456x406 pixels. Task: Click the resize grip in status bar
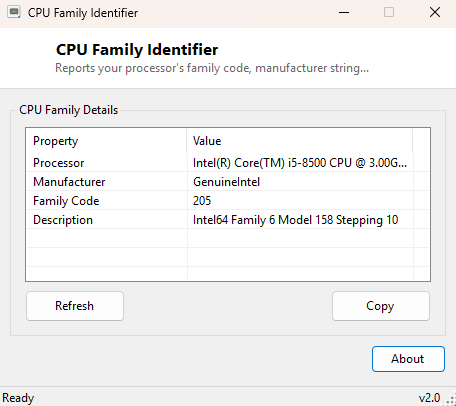[x=451, y=400]
